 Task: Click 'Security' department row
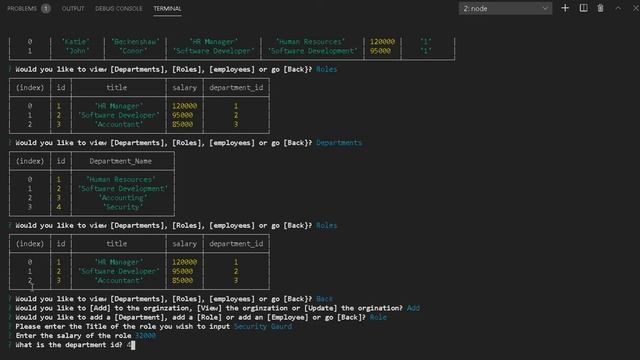click(123, 207)
